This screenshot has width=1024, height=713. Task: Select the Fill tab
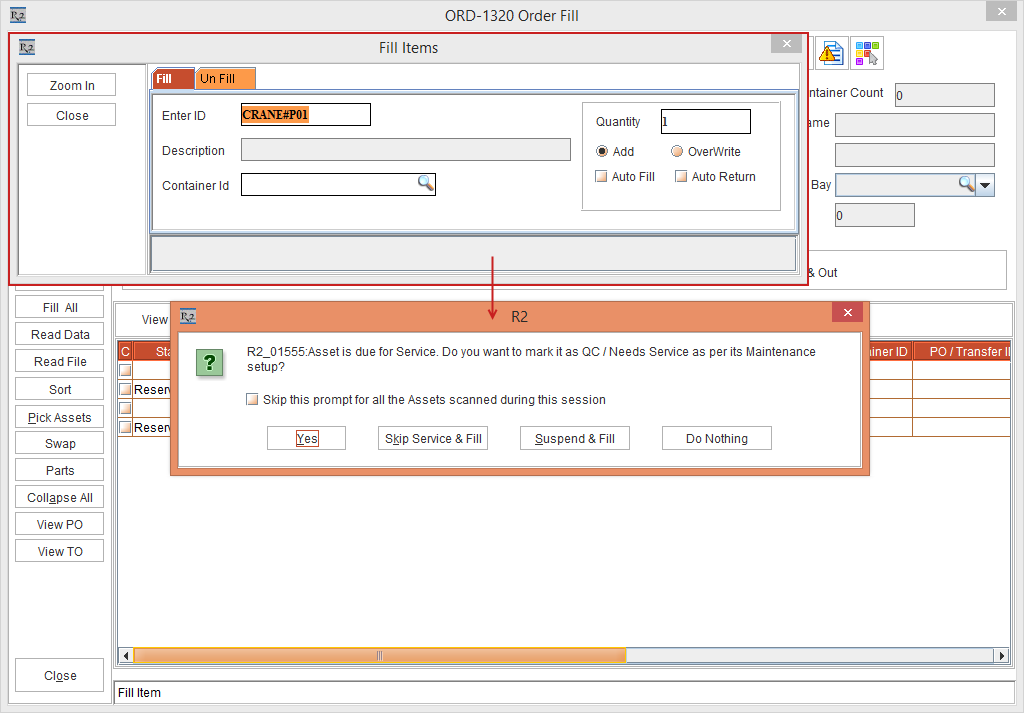point(166,78)
